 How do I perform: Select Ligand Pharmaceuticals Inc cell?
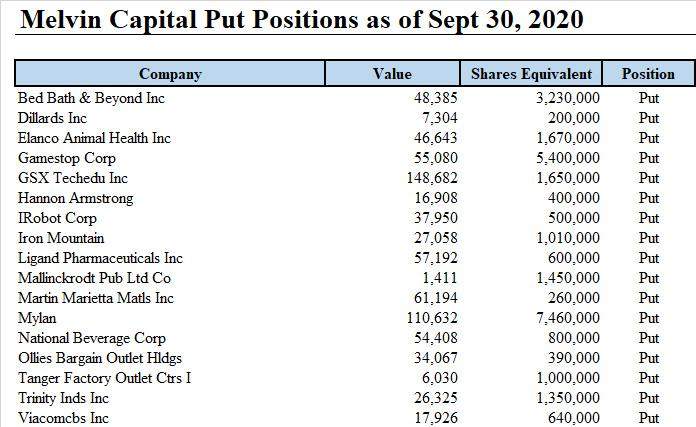100,258
